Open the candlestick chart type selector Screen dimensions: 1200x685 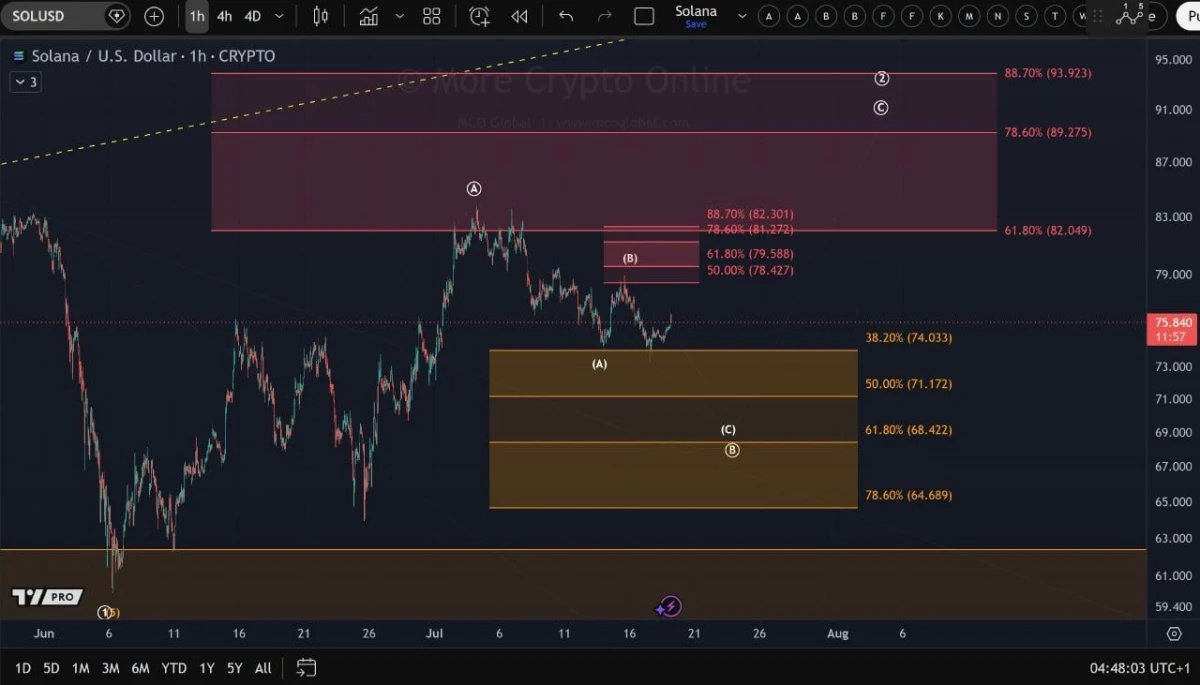(320, 16)
